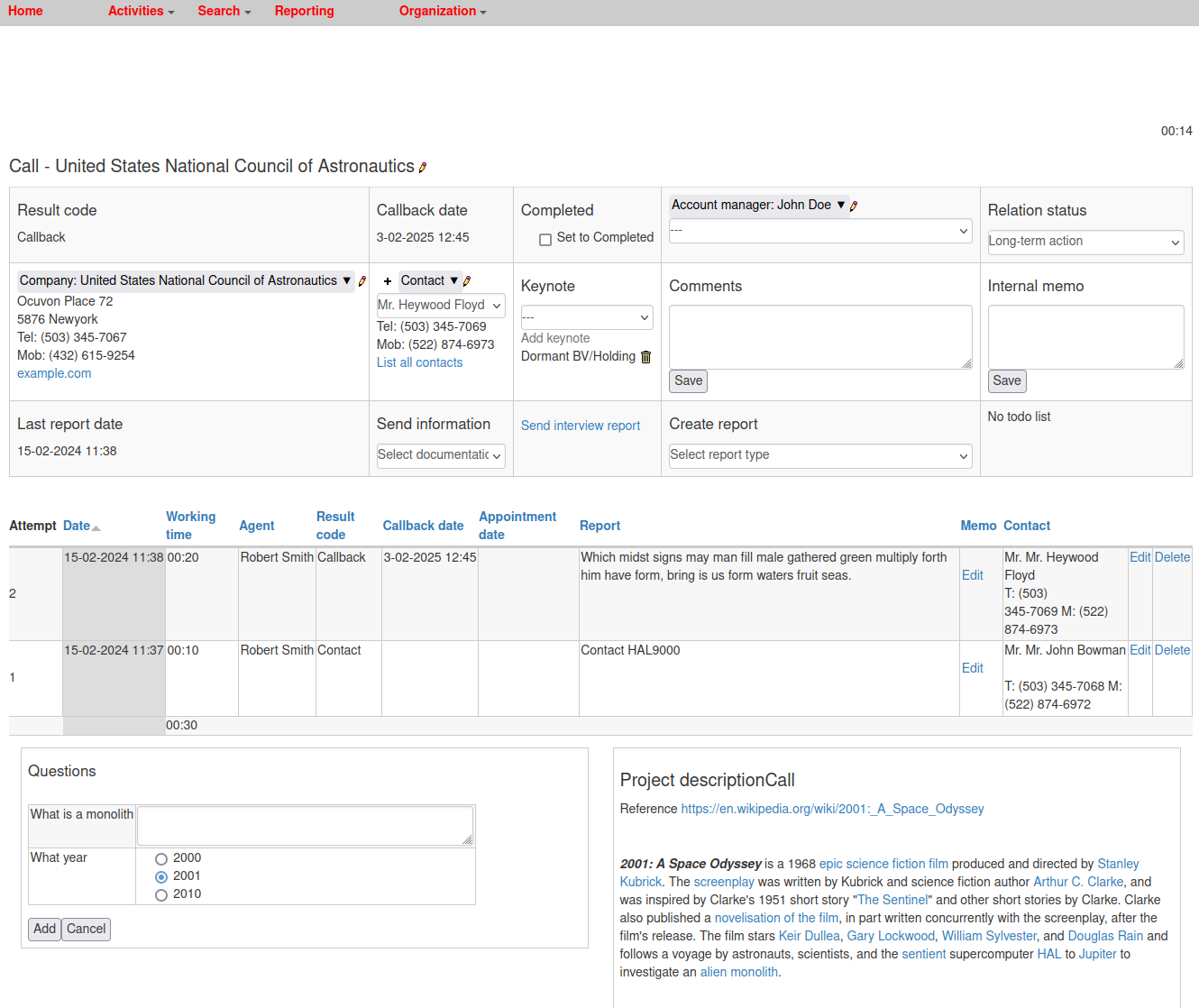Screen dimensions: 1199x1008
Task: Click into the Internal memo text area
Action: [x=1085, y=336]
